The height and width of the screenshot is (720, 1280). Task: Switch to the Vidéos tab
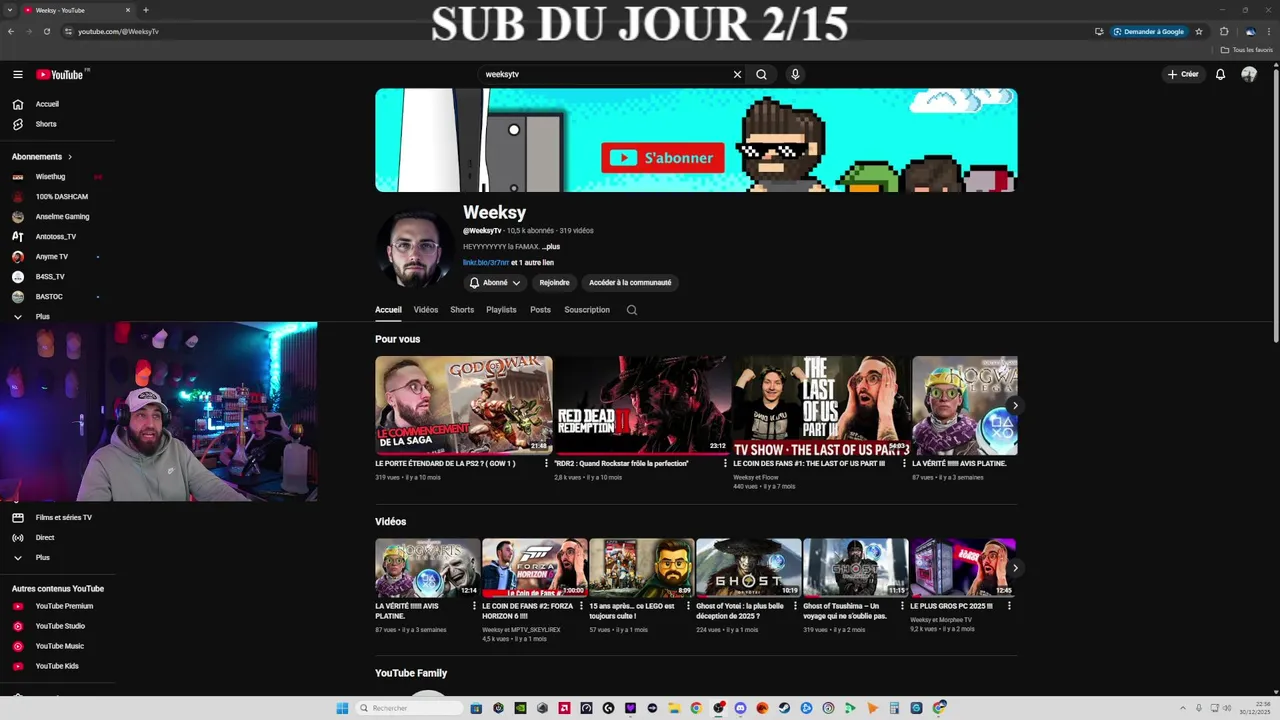click(x=426, y=310)
